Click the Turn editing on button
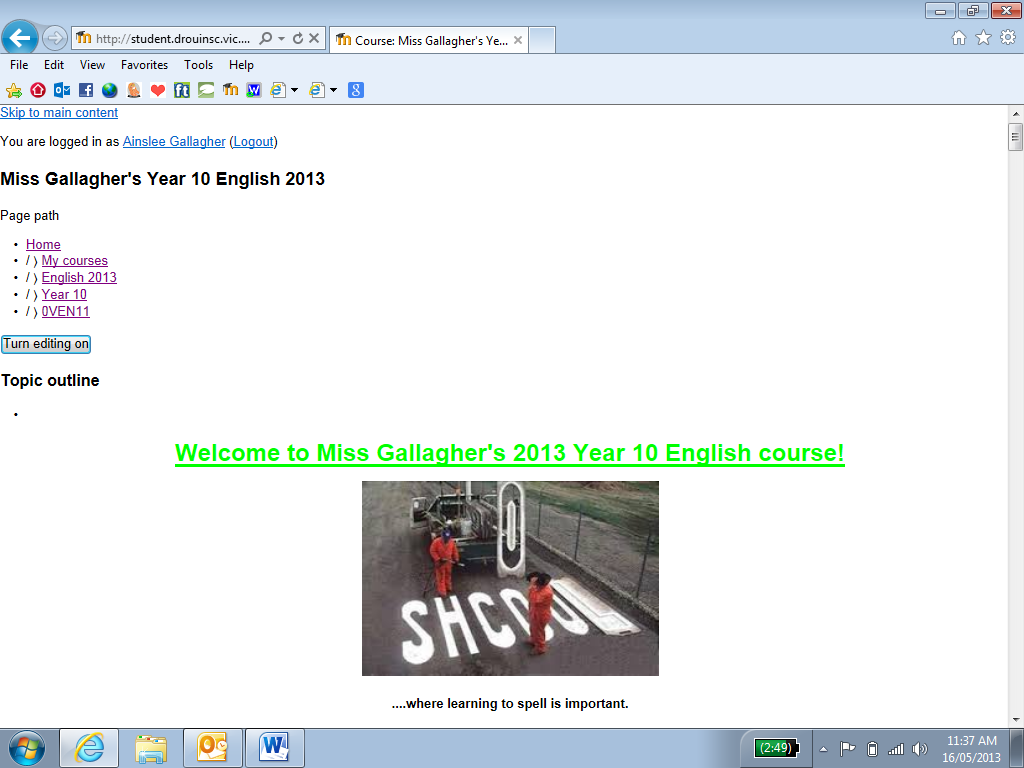 (46, 344)
